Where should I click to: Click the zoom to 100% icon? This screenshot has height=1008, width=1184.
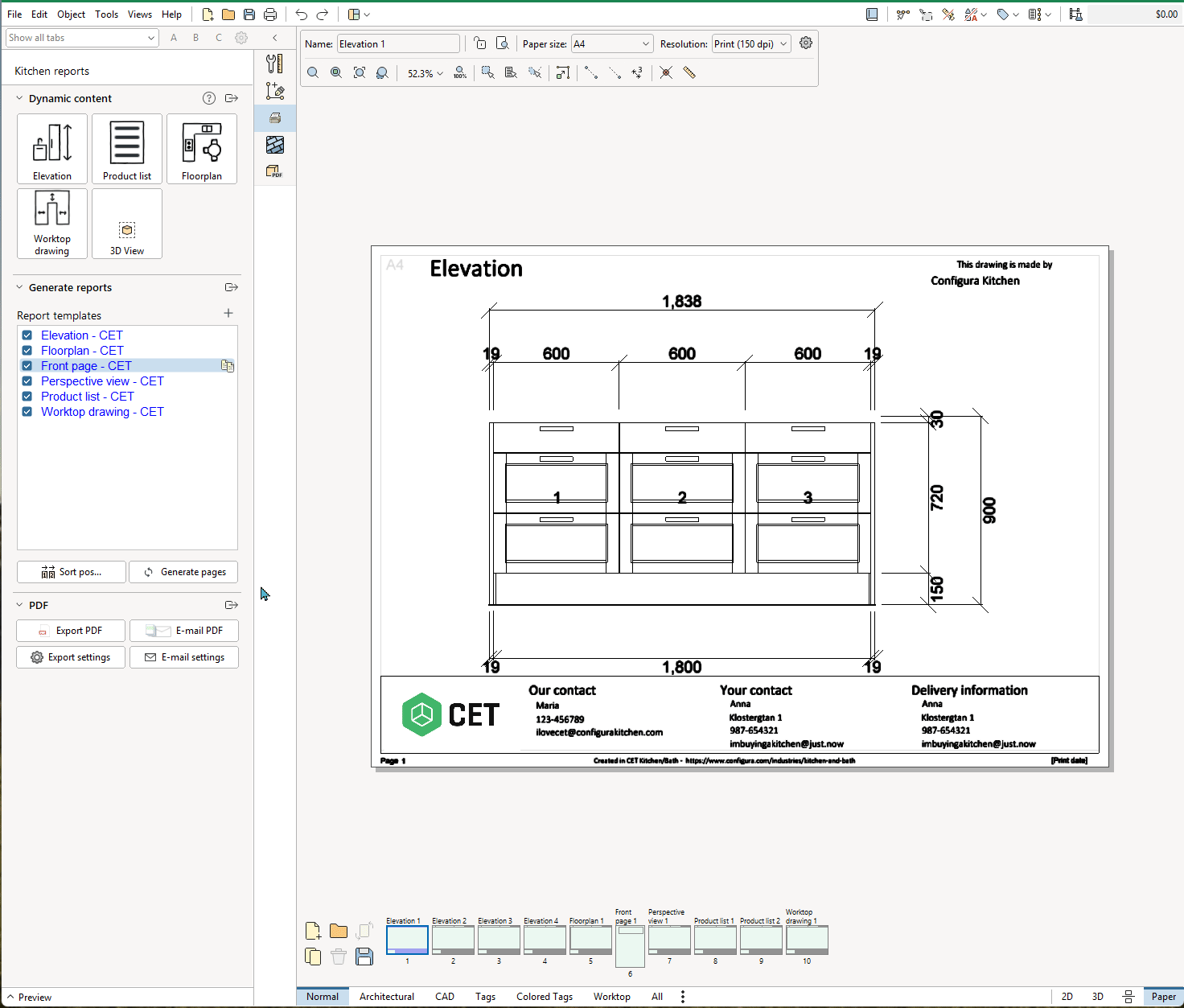pos(460,72)
